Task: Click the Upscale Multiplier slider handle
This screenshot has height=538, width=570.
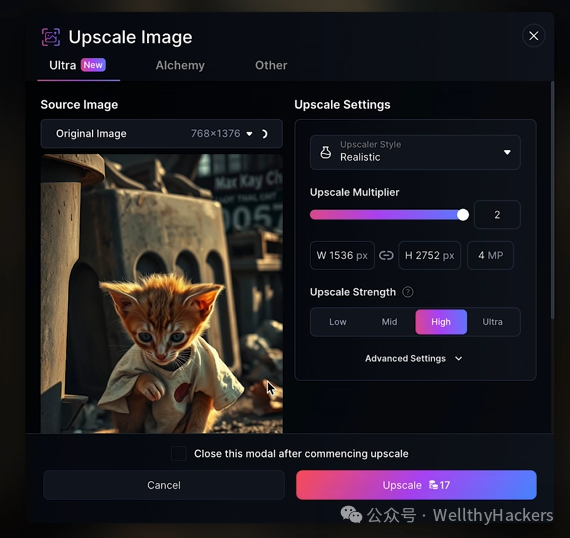Action: coord(462,215)
